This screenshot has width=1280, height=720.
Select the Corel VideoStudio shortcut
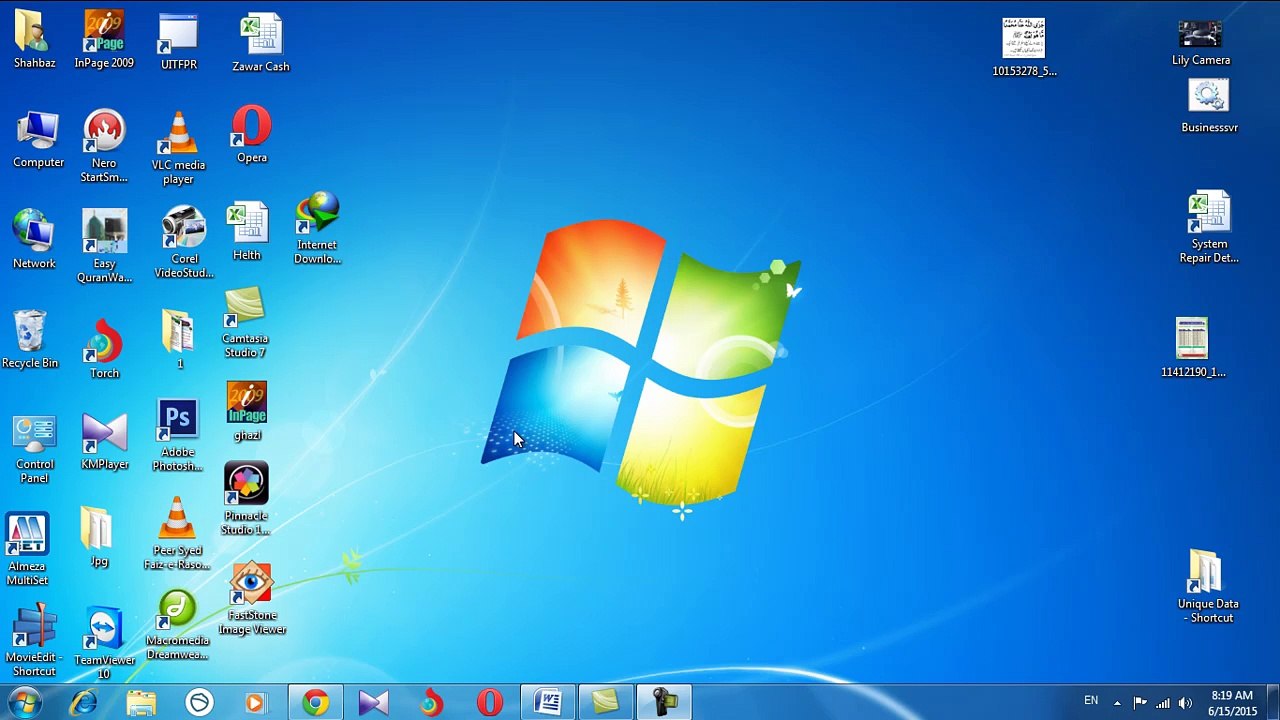click(184, 242)
